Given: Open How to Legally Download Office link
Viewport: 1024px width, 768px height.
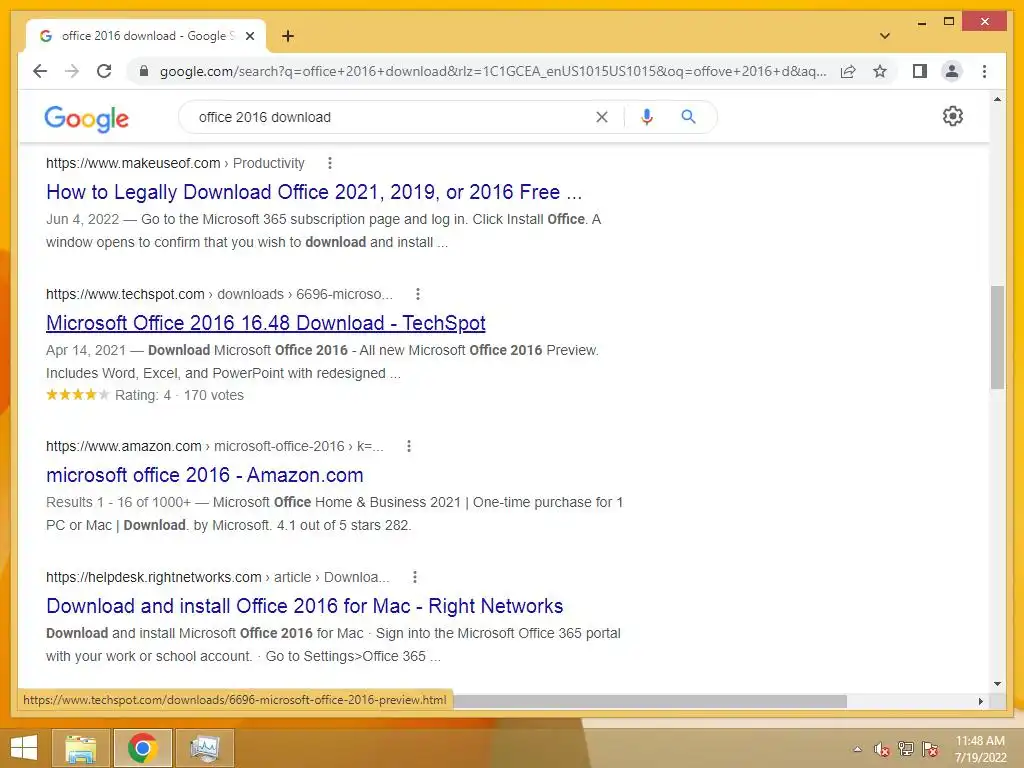Looking at the screenshot, I should tap(313, 192).
